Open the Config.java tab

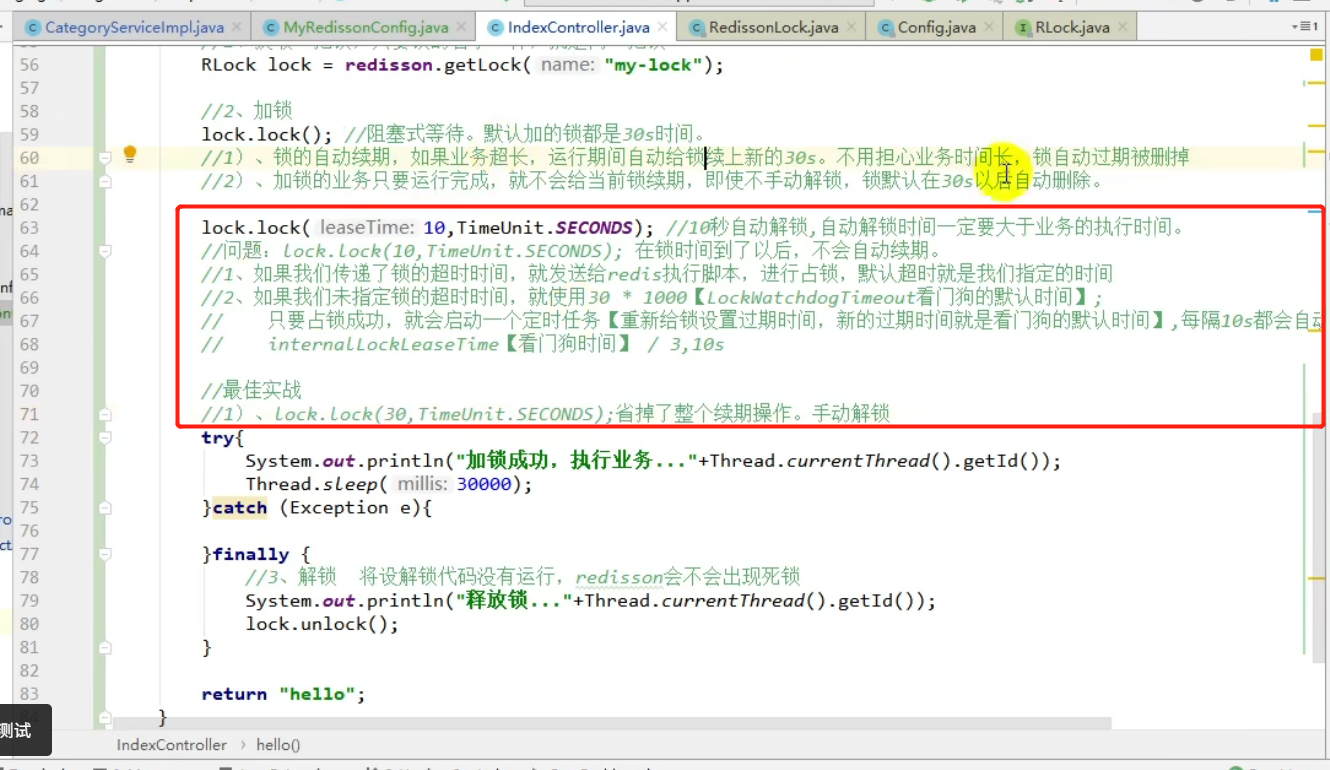tap(936, 27)
